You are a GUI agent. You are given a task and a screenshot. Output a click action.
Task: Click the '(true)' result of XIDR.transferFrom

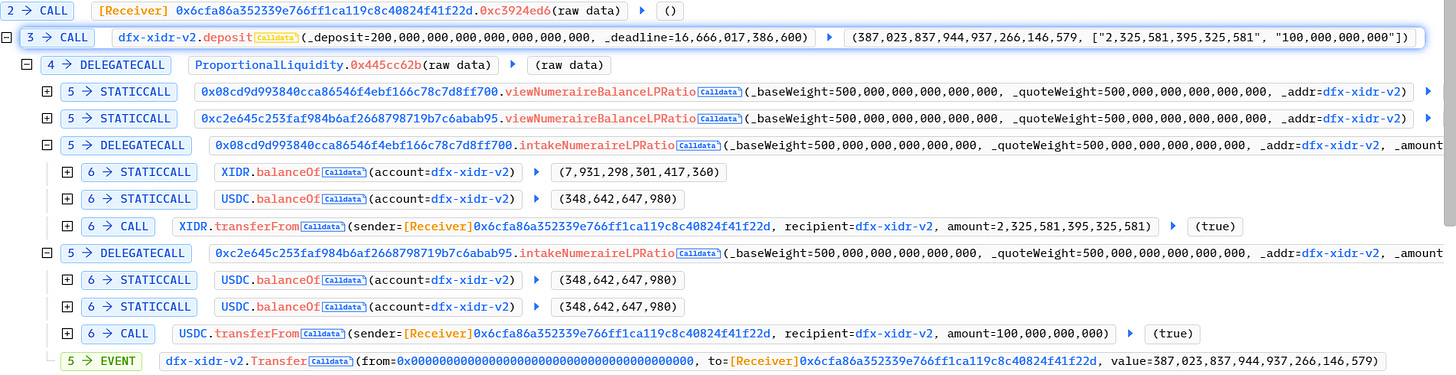point(1215,226)
